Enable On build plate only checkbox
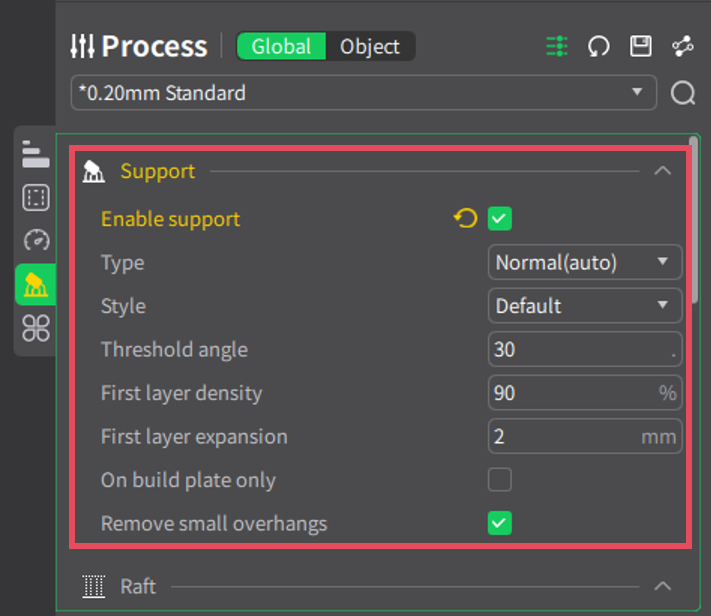This screenshot has width=711, height=616. pyautogui.click(x=500, y=479)
